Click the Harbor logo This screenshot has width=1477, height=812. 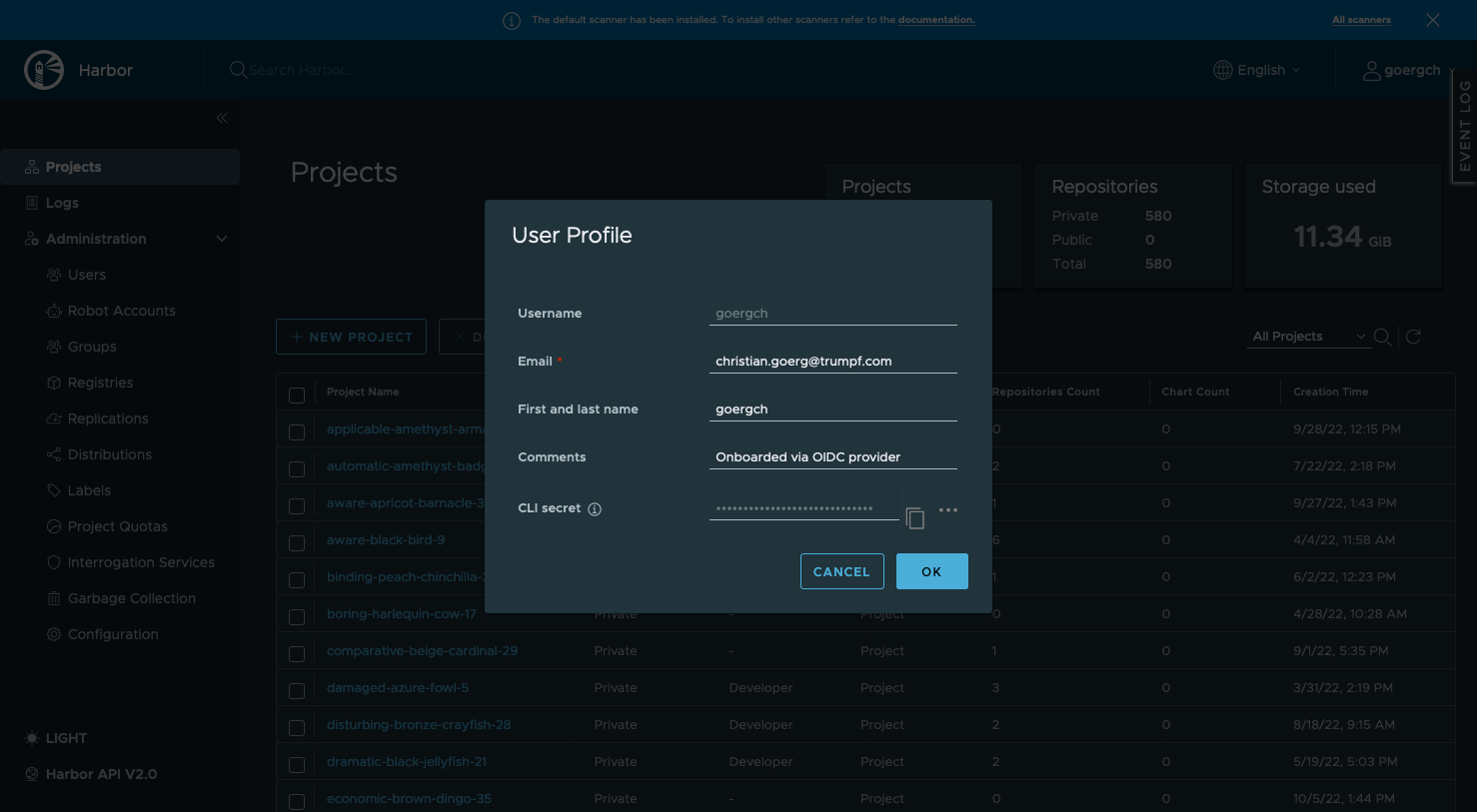44,70
